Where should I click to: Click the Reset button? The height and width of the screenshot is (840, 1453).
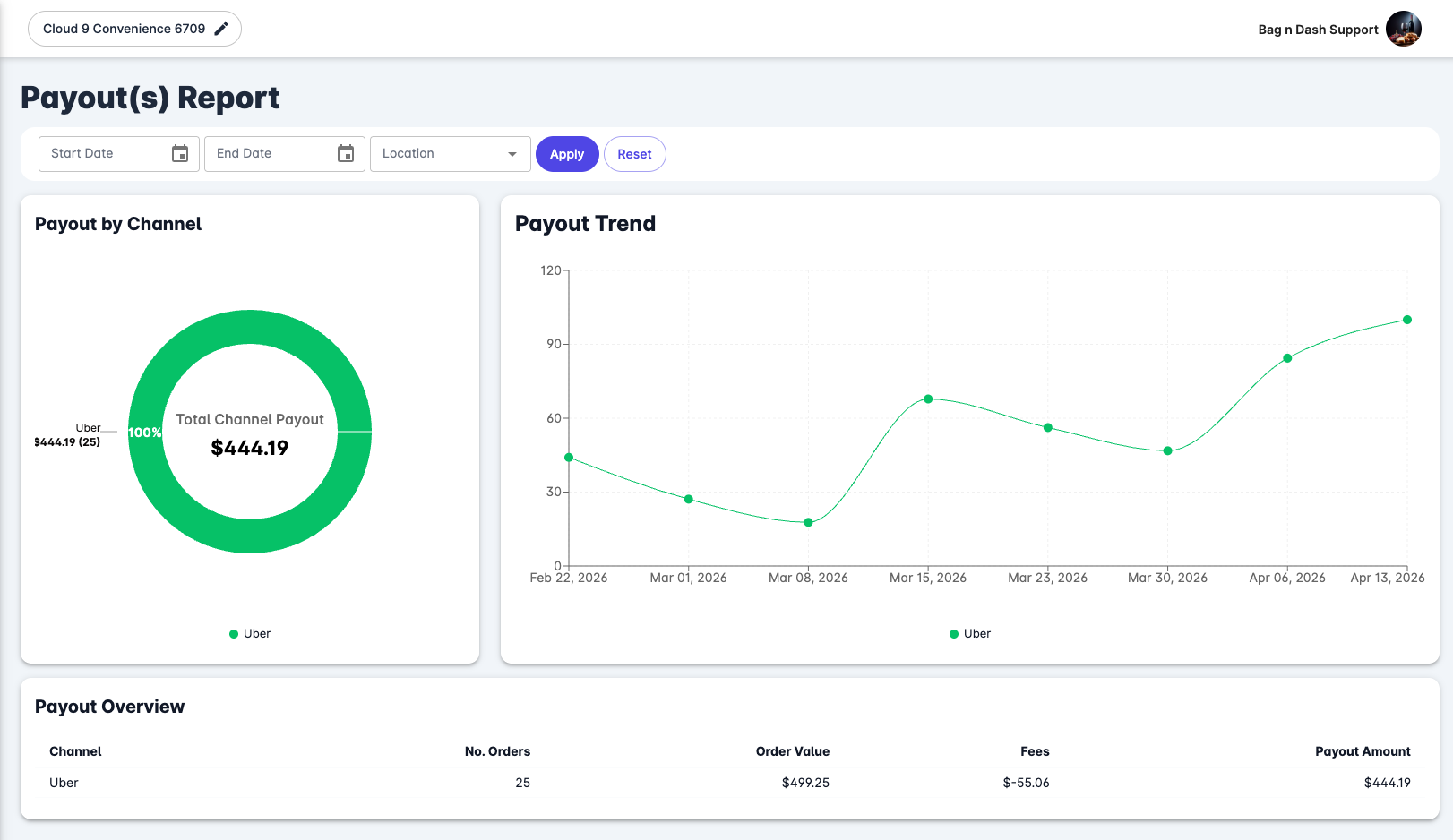pyautogui.click(x=634, y=154)
